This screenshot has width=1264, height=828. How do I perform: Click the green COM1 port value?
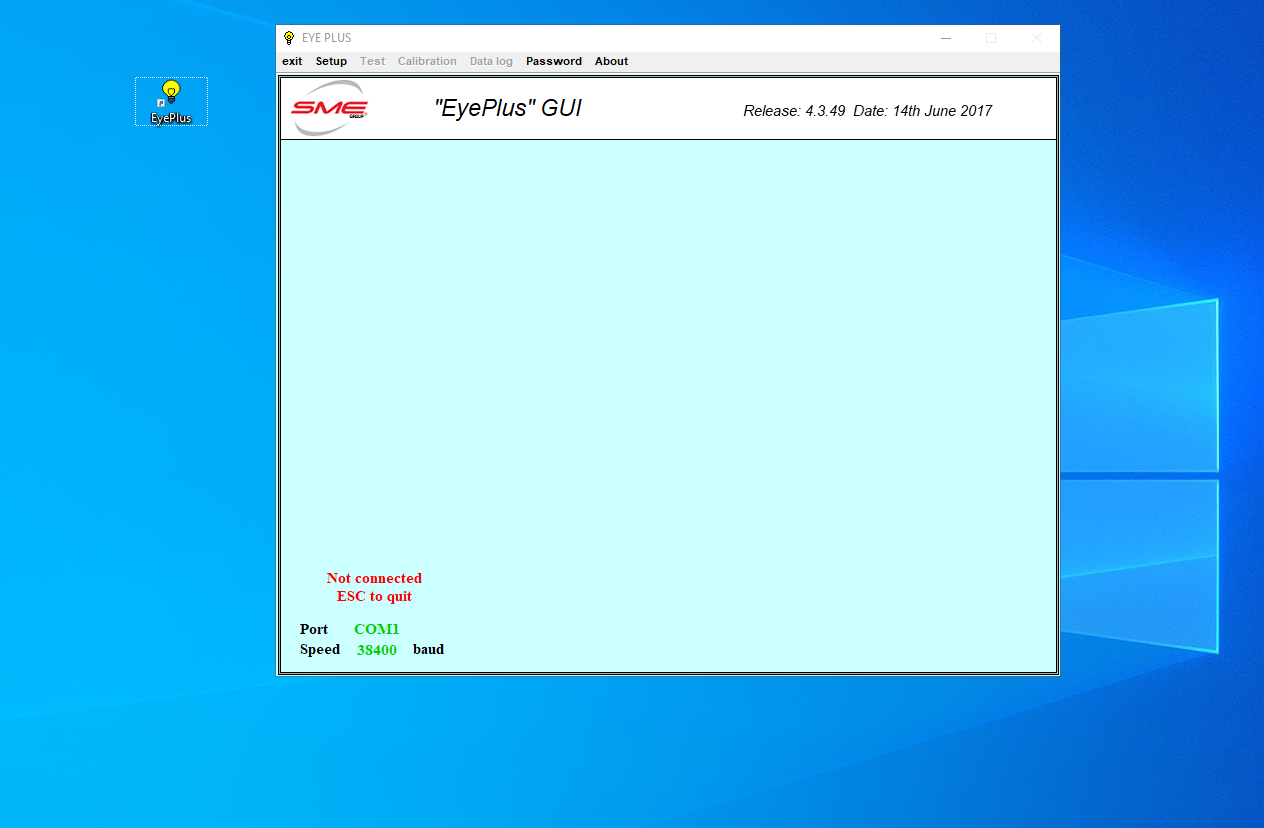coord(376,629)
